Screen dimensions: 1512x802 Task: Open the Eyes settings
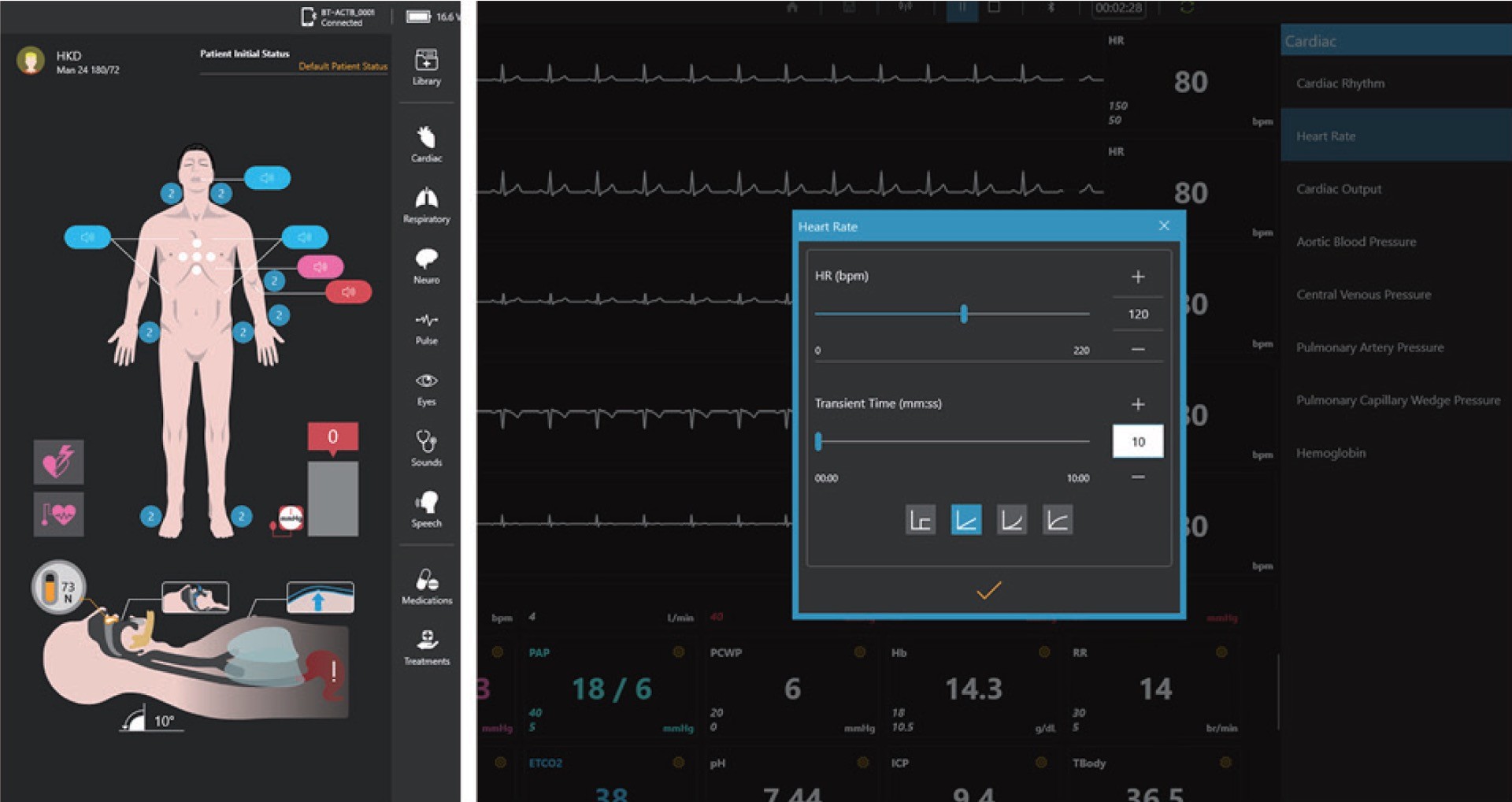[426, 388]
